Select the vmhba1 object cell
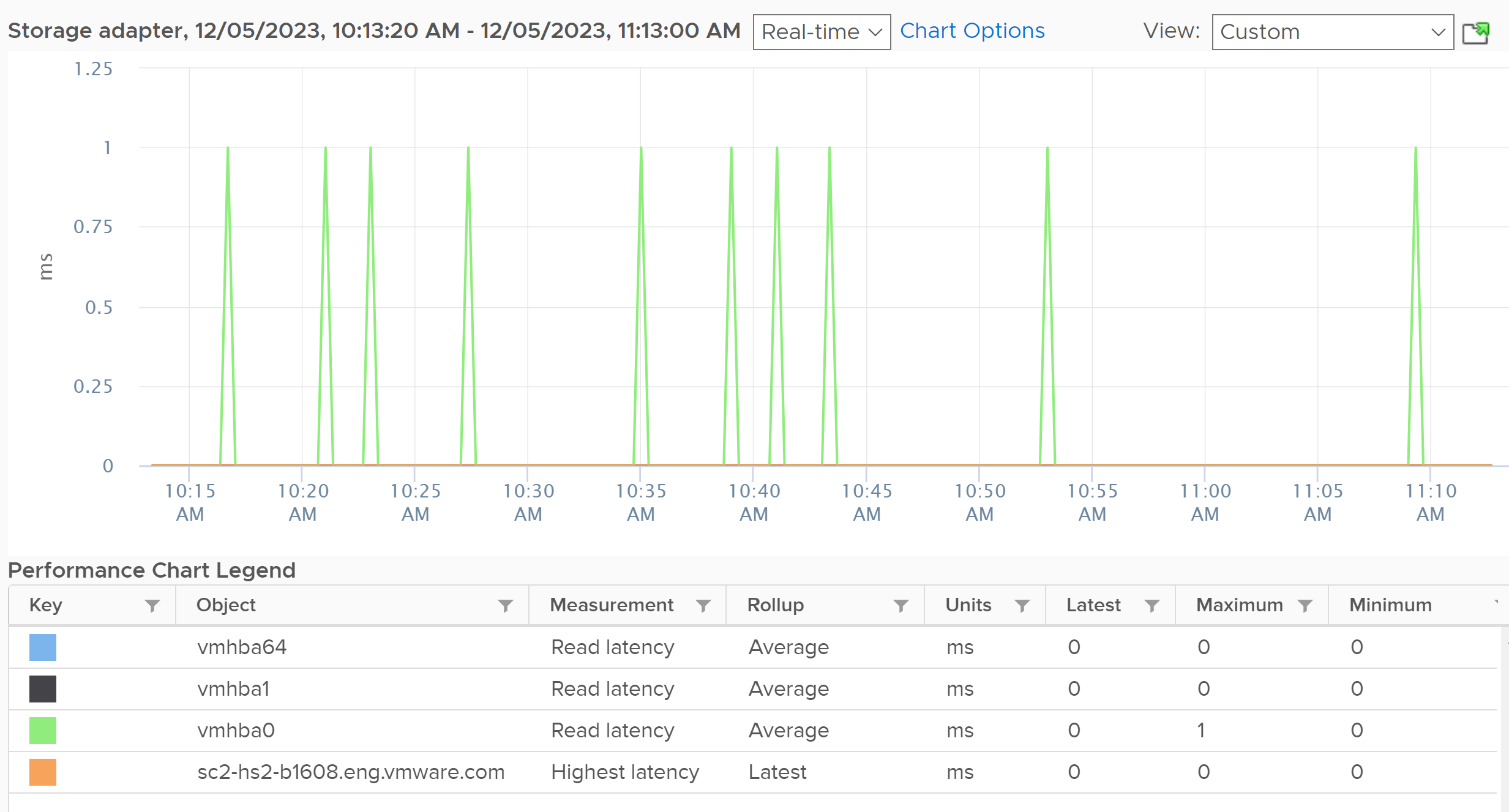This screenshot has height=812, width=1509. (233, 689)
